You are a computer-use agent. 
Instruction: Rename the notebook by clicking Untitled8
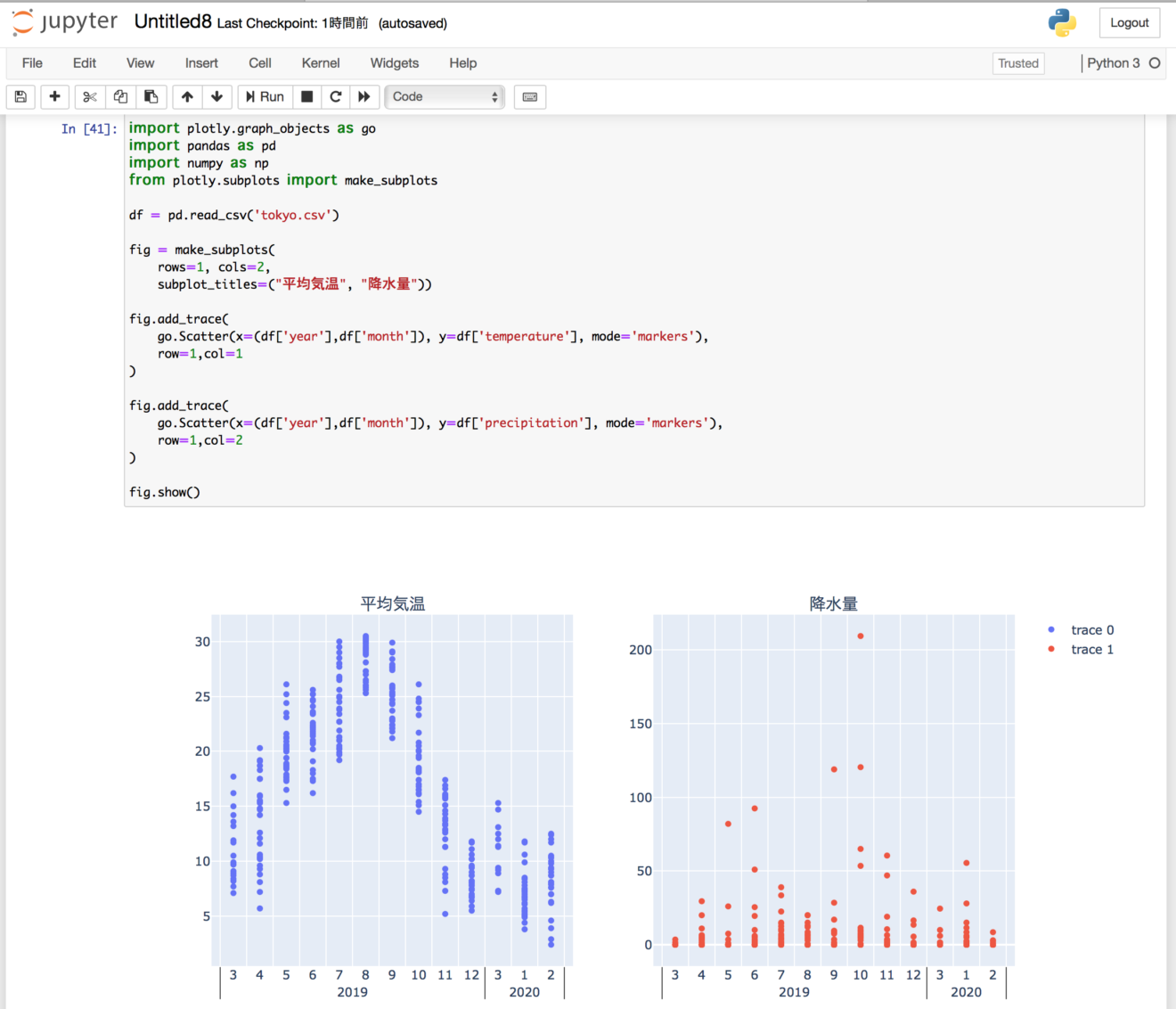172,21
